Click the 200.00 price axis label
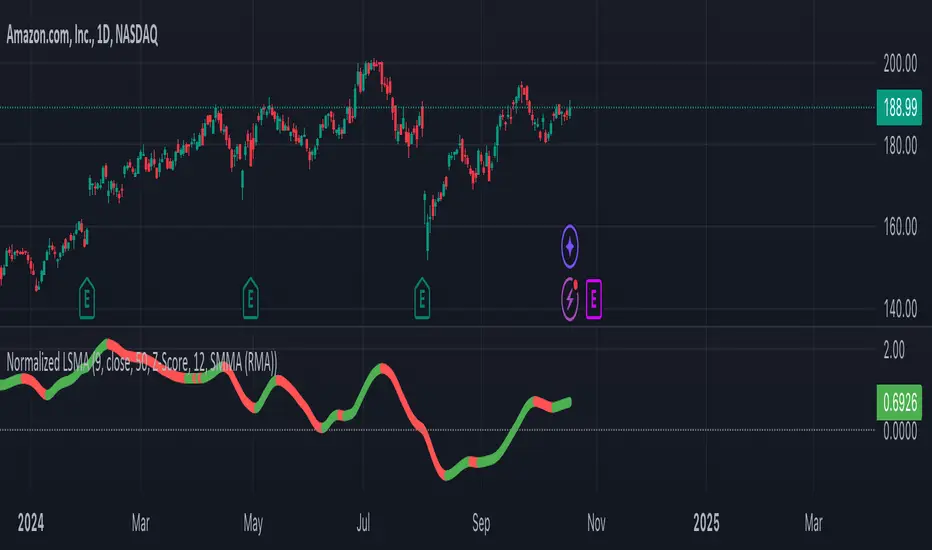Image resolution: width=932 pixels, height=550 pixels. tap(900, 64)
